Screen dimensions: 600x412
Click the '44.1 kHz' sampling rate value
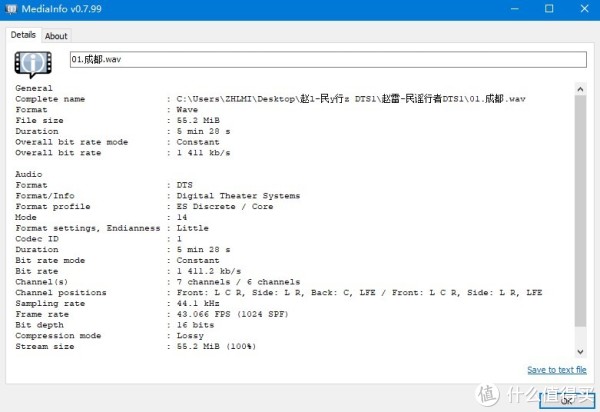(x=198, y=303)
